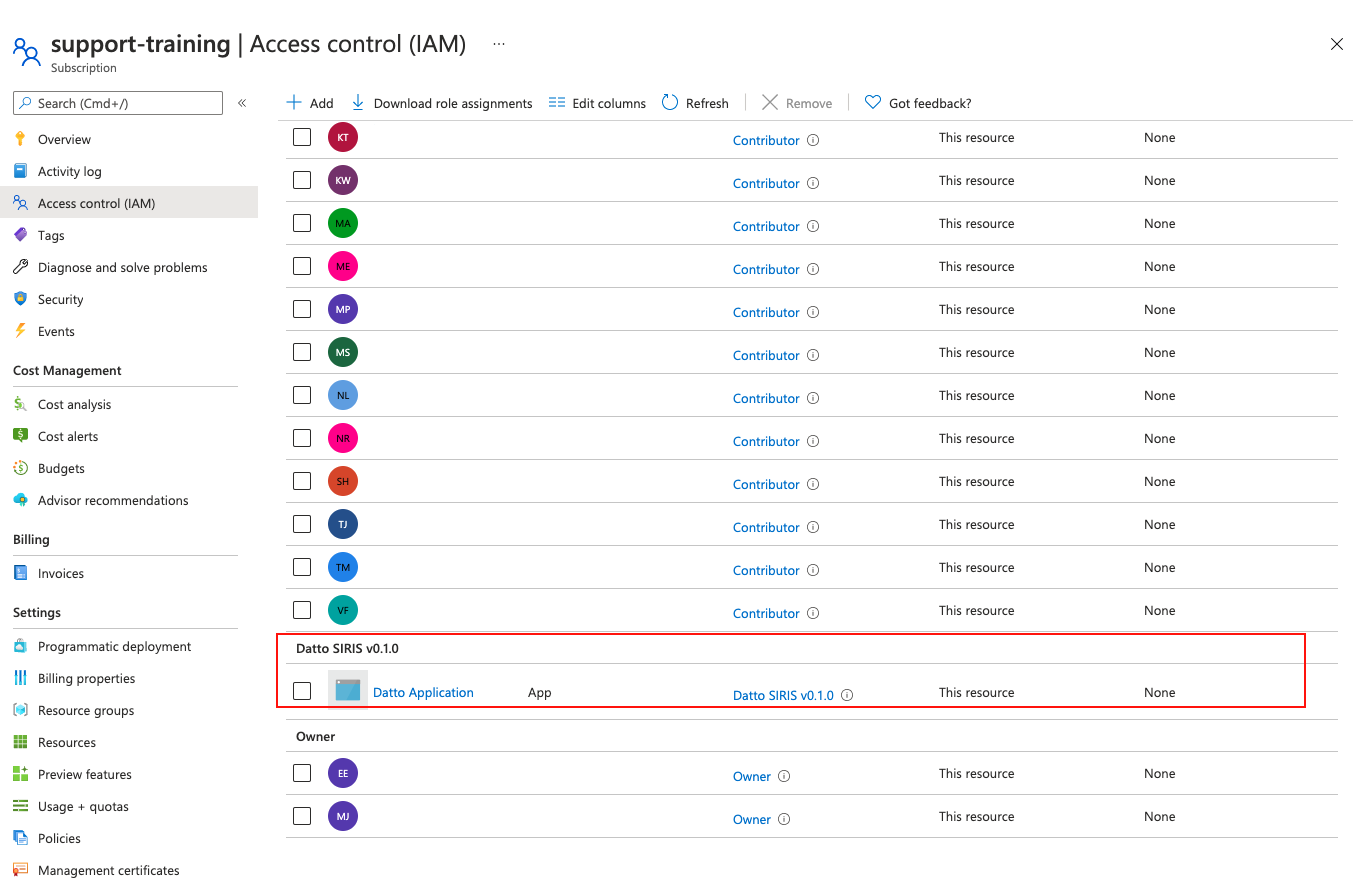Viewport: 1368px width, 883px height.
Task: Open Resource groups in Settings
Action: click(85, 710)
